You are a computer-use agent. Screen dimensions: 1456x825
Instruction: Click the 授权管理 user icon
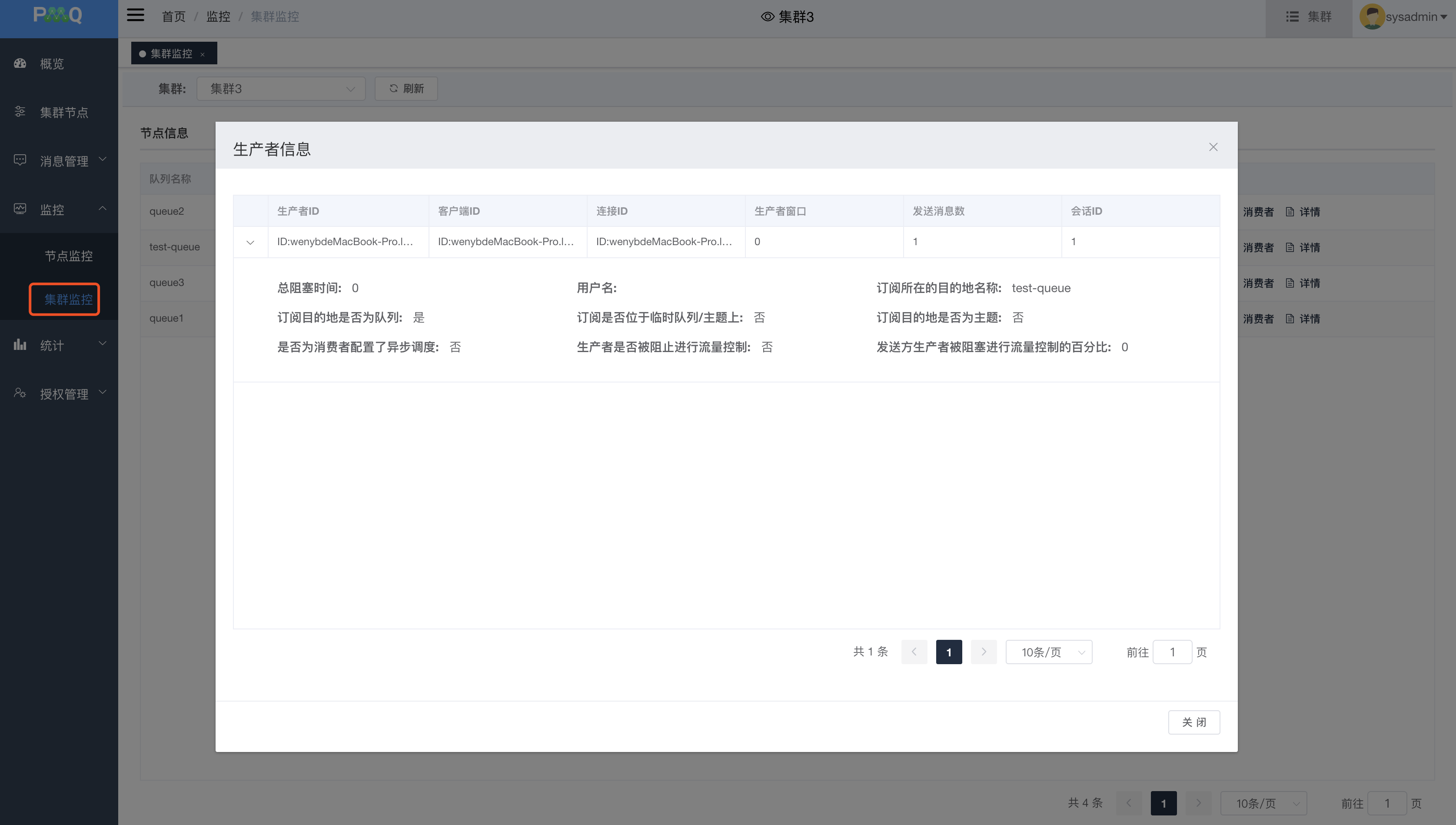coord(20,393)
